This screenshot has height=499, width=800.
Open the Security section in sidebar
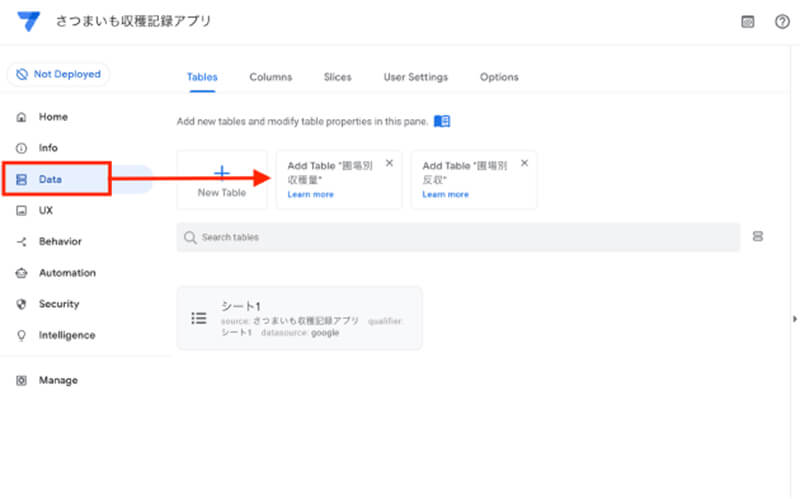click(x=58, y=304)
